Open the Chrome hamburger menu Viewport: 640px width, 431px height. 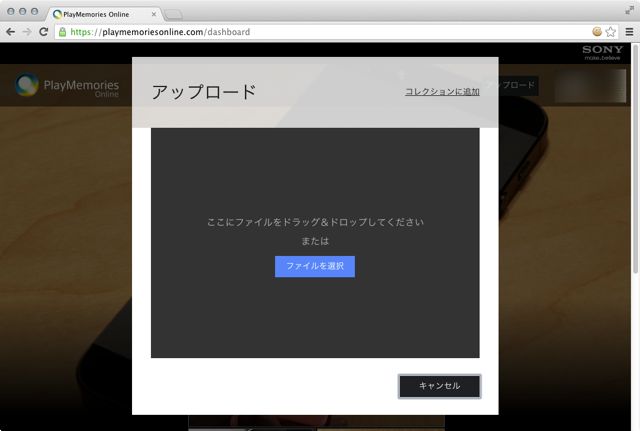(629, 32)
